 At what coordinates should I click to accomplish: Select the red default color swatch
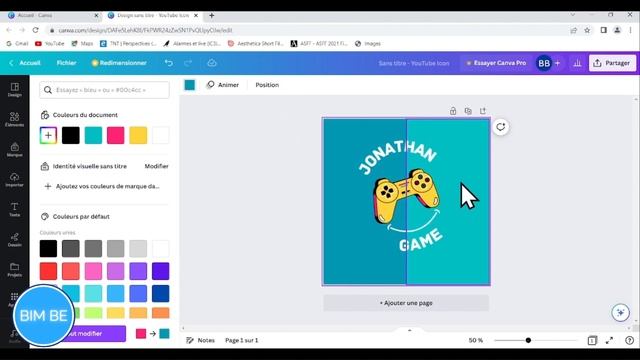[48, 271]
